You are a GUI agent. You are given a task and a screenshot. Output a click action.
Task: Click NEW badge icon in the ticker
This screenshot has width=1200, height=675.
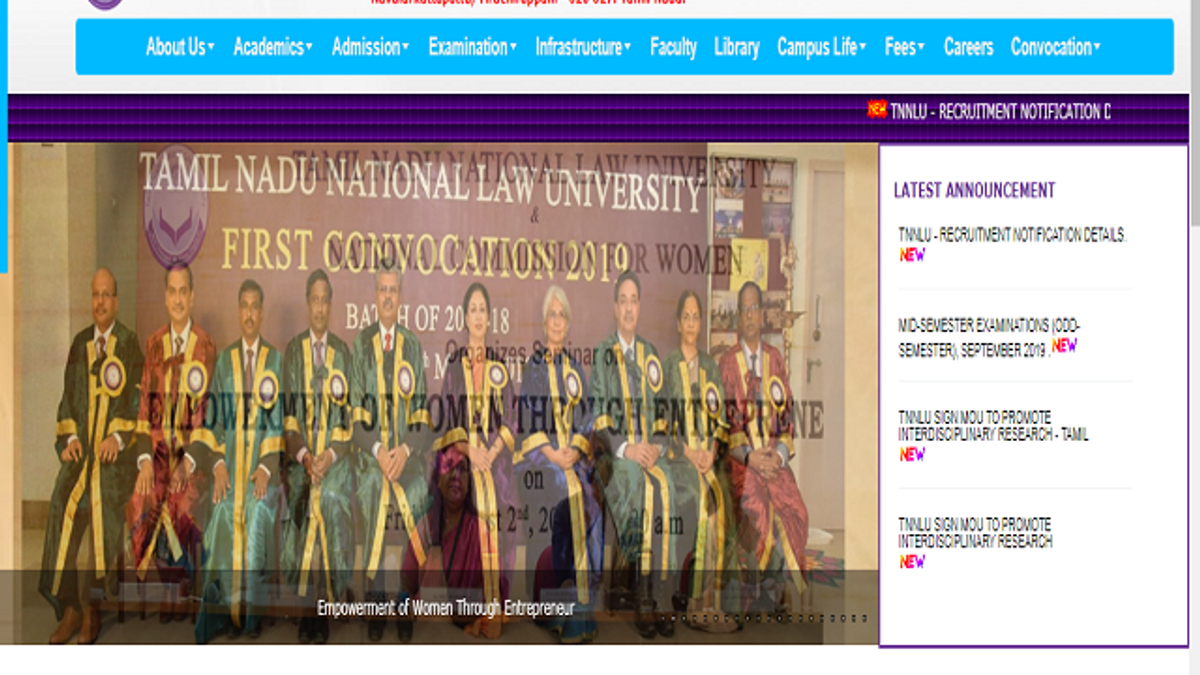877,109
